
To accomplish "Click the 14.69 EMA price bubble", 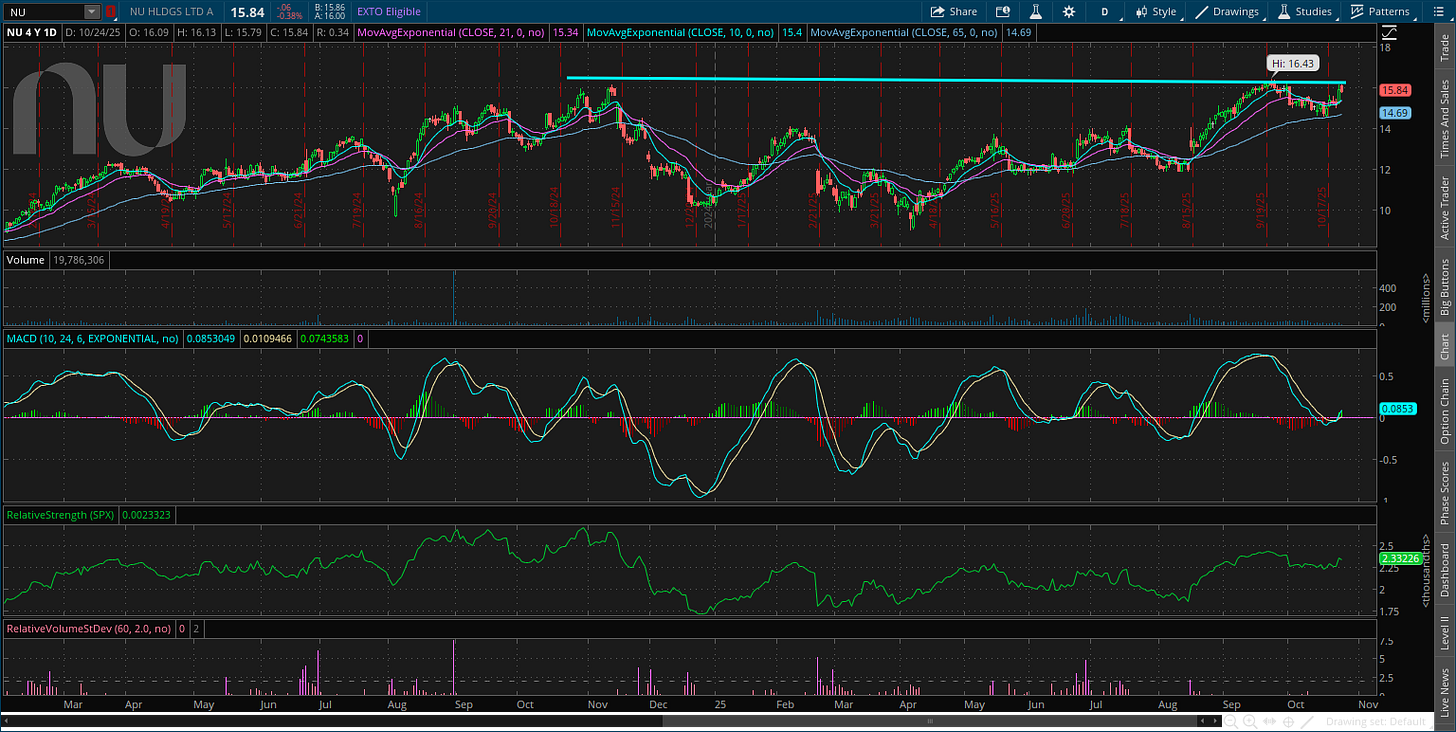I will tap(1394, 113).
